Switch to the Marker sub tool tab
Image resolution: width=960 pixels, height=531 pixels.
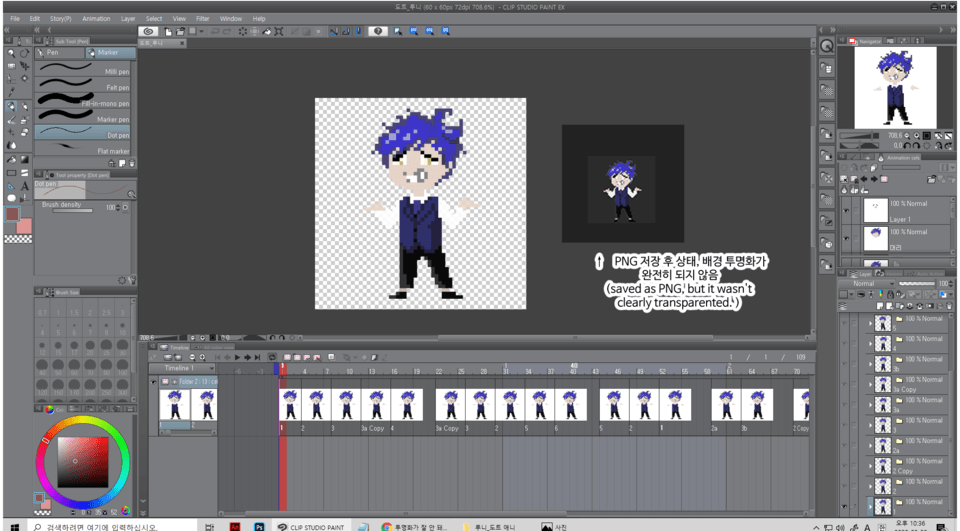106,53
